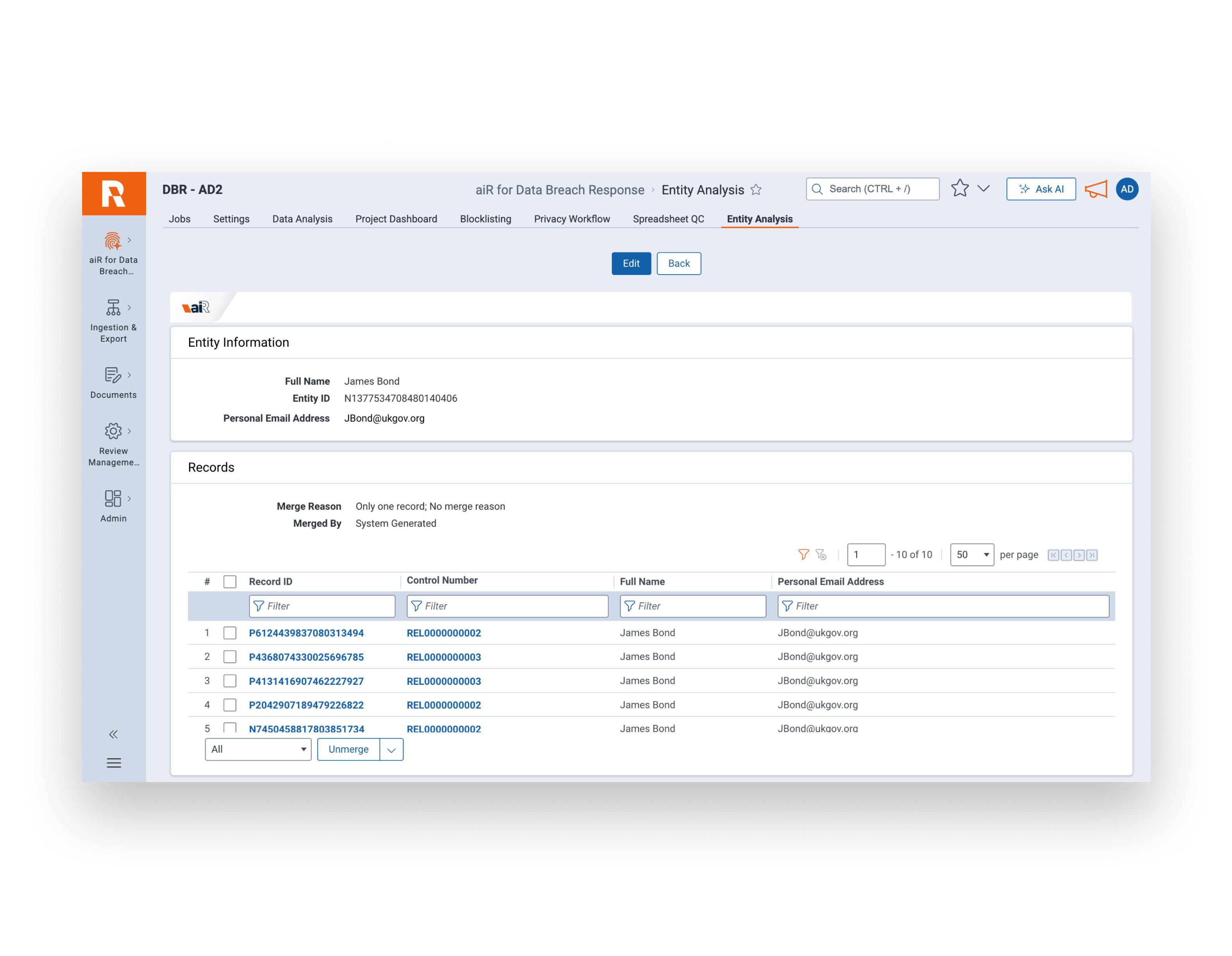The width and height of the screenshot is (1232, 956).
Task: Open the Spreadsheet QC tab
Action: click(x=668, y=219)
